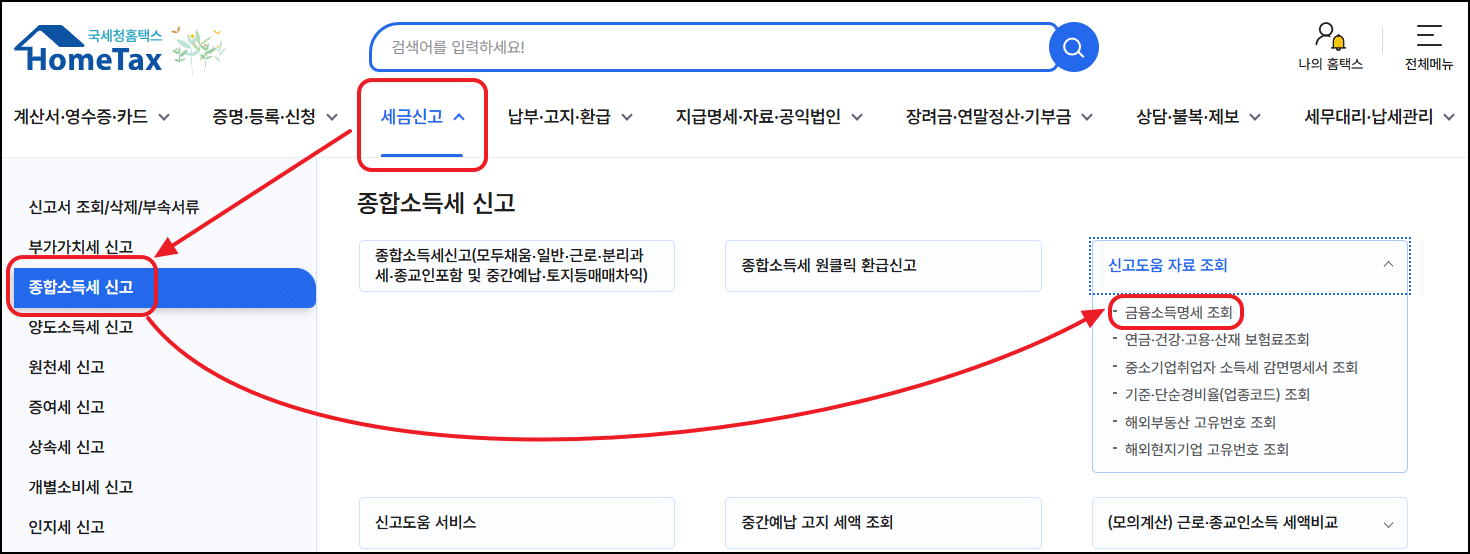Expand chevron beside 세무대리·납세관리
The width and height of the screenshot is (1470, 554).
[x=1449, y=118]
